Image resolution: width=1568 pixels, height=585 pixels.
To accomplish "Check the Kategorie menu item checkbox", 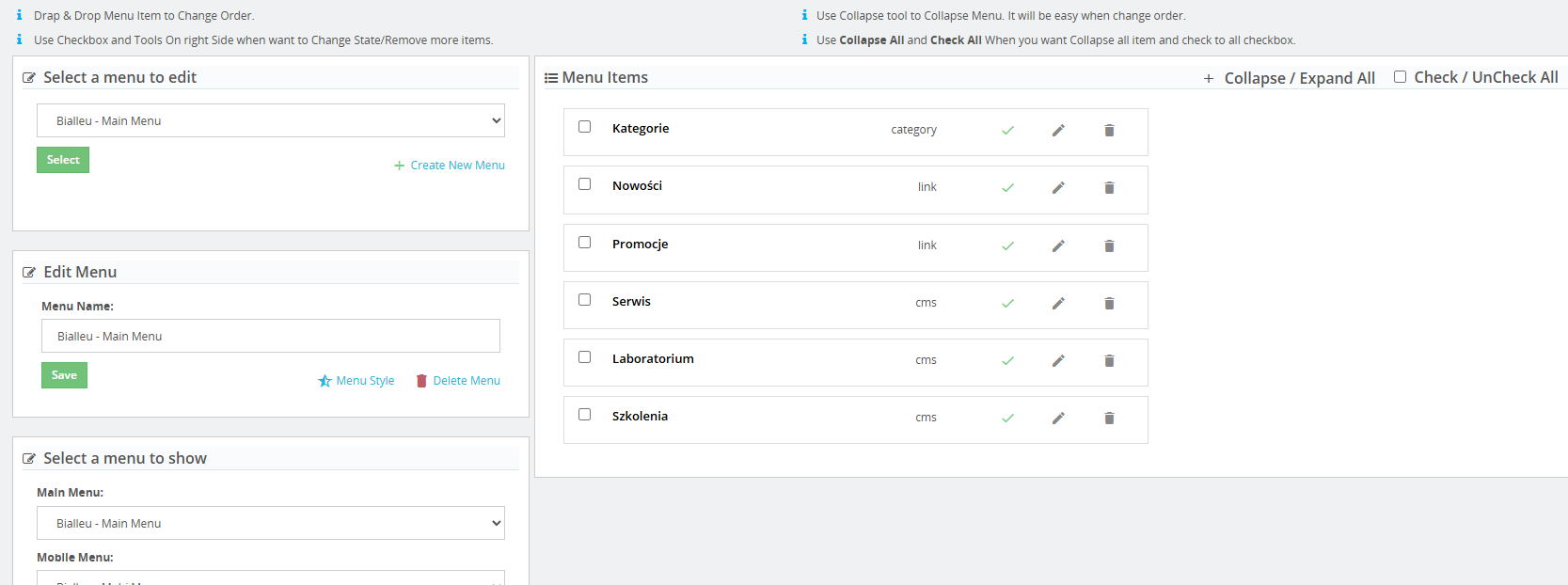I will pos(584,127).
